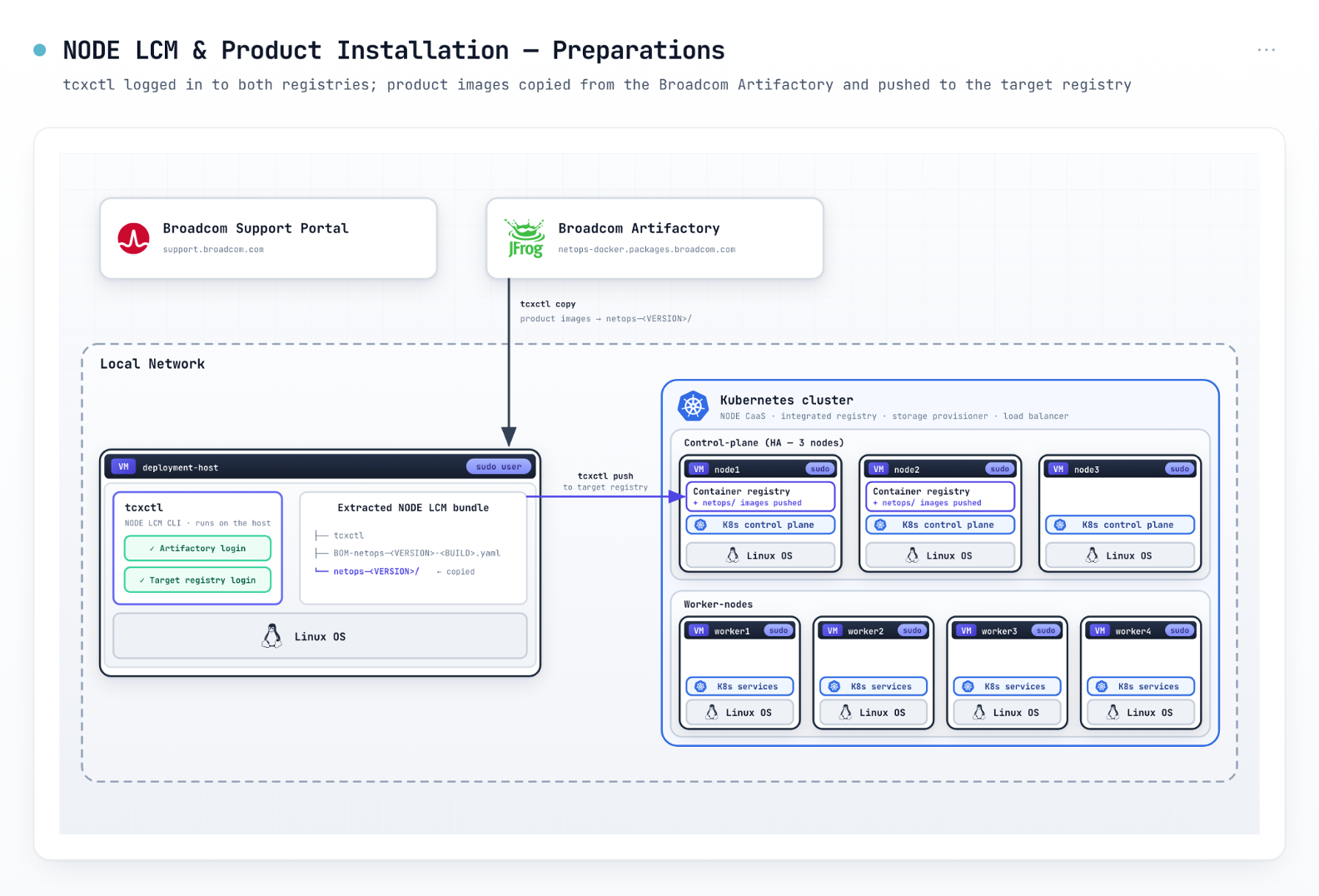Click the Container registry box in node1

(760, 496)
